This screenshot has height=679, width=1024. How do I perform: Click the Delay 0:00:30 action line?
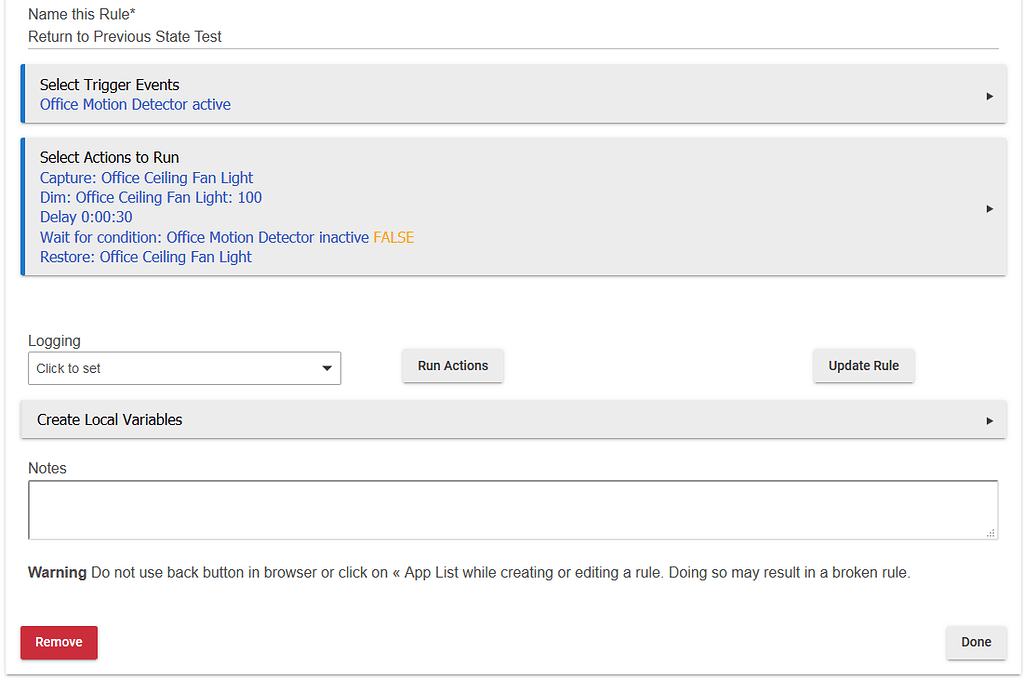pos(86,217)
